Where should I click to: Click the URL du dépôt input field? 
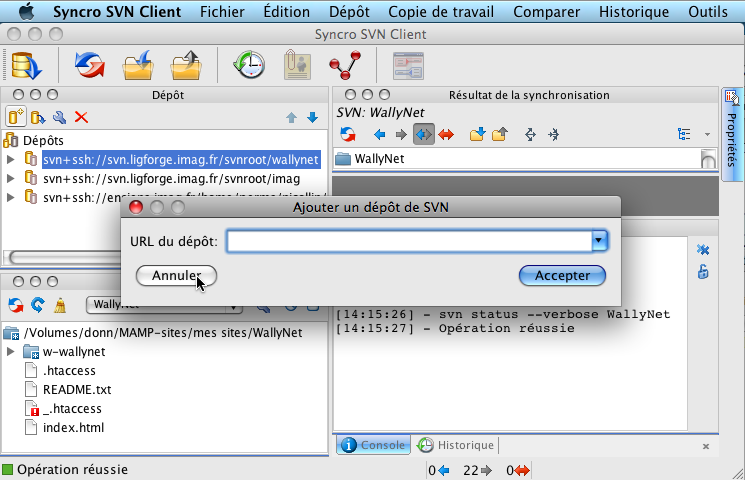pyautogui.click(x=410, y=241)
